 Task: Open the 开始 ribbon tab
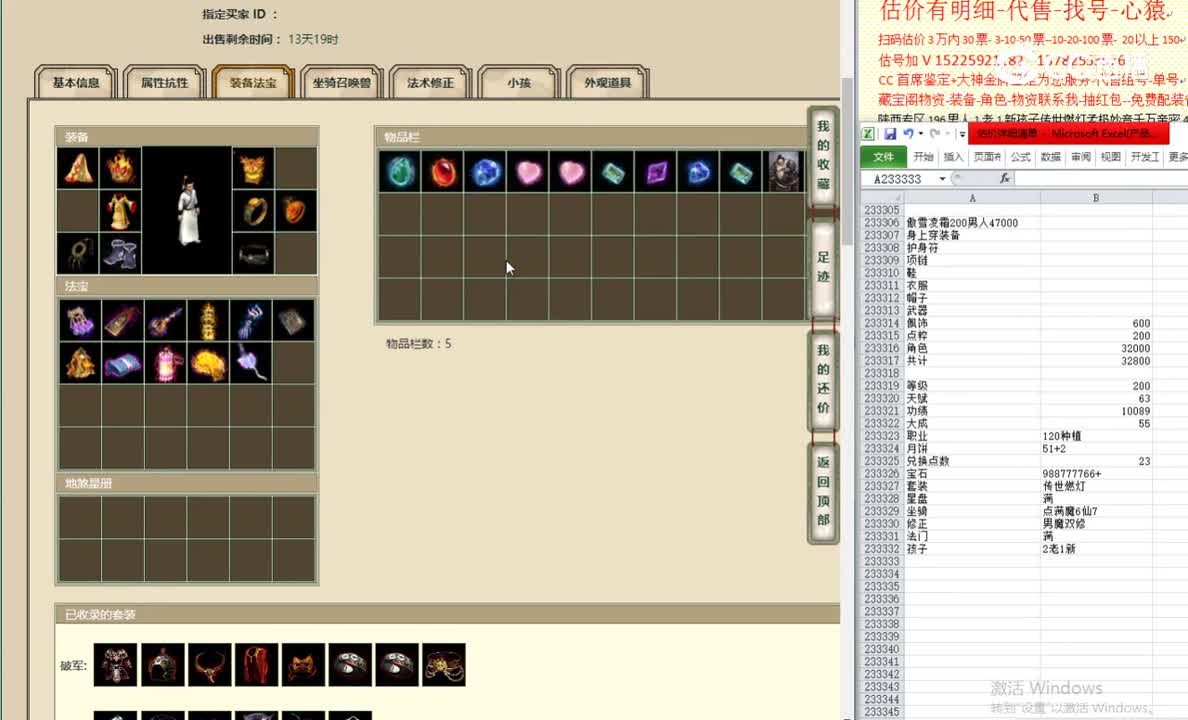(x=923, y=157)
